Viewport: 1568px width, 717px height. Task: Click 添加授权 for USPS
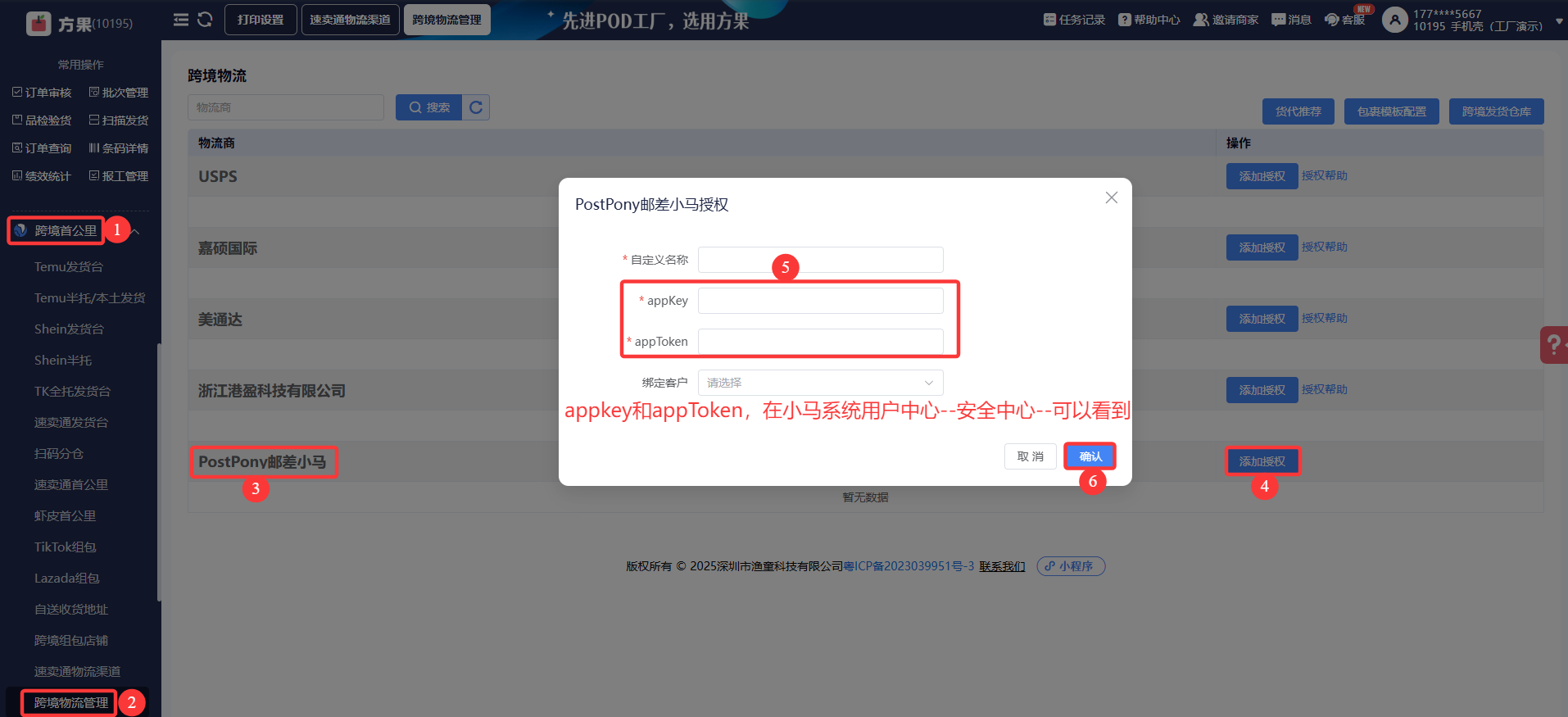point(1262,176)
